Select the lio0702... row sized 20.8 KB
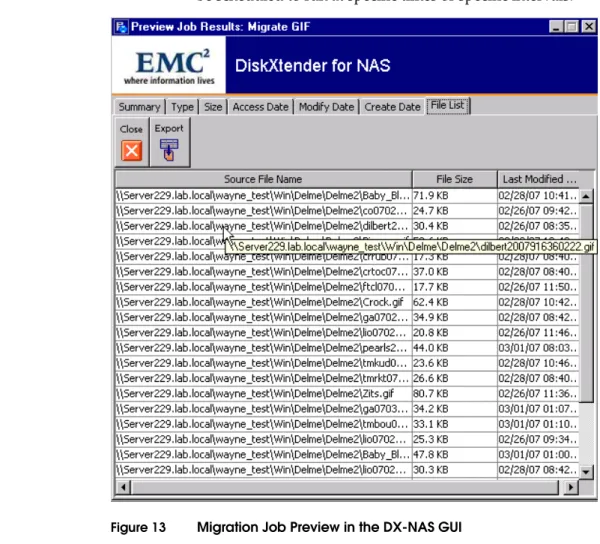Screen dimensions: 600x544 click(347, 333)
